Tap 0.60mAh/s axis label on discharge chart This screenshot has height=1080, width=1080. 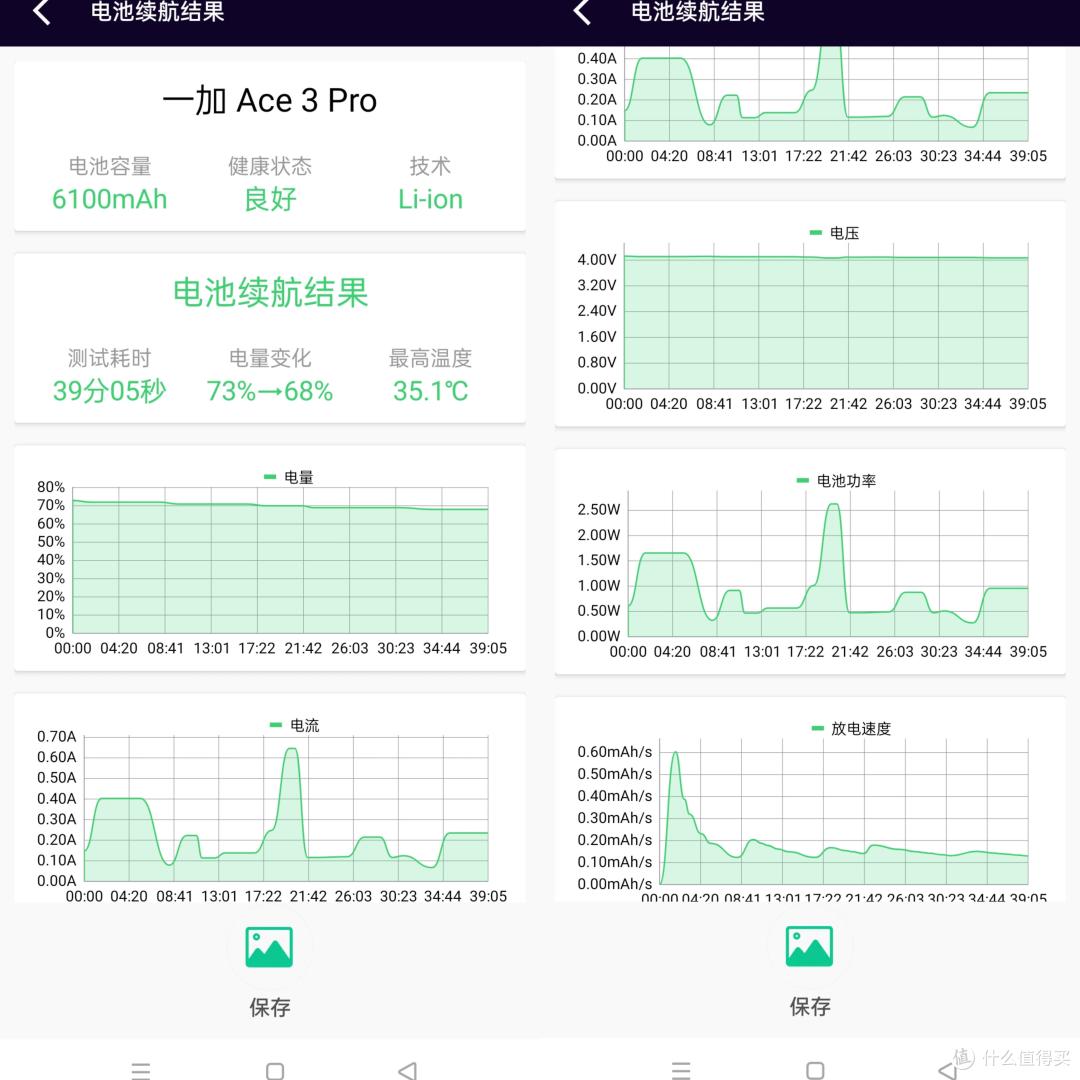point(614,751)
